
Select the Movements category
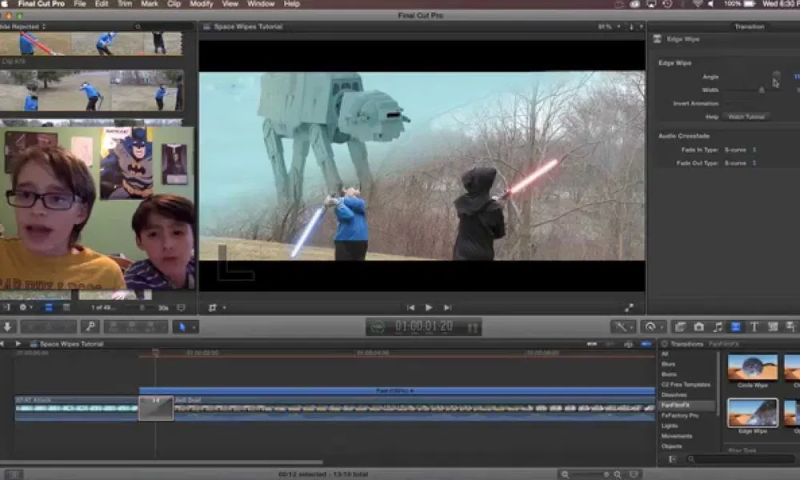[x=677, y=436]
